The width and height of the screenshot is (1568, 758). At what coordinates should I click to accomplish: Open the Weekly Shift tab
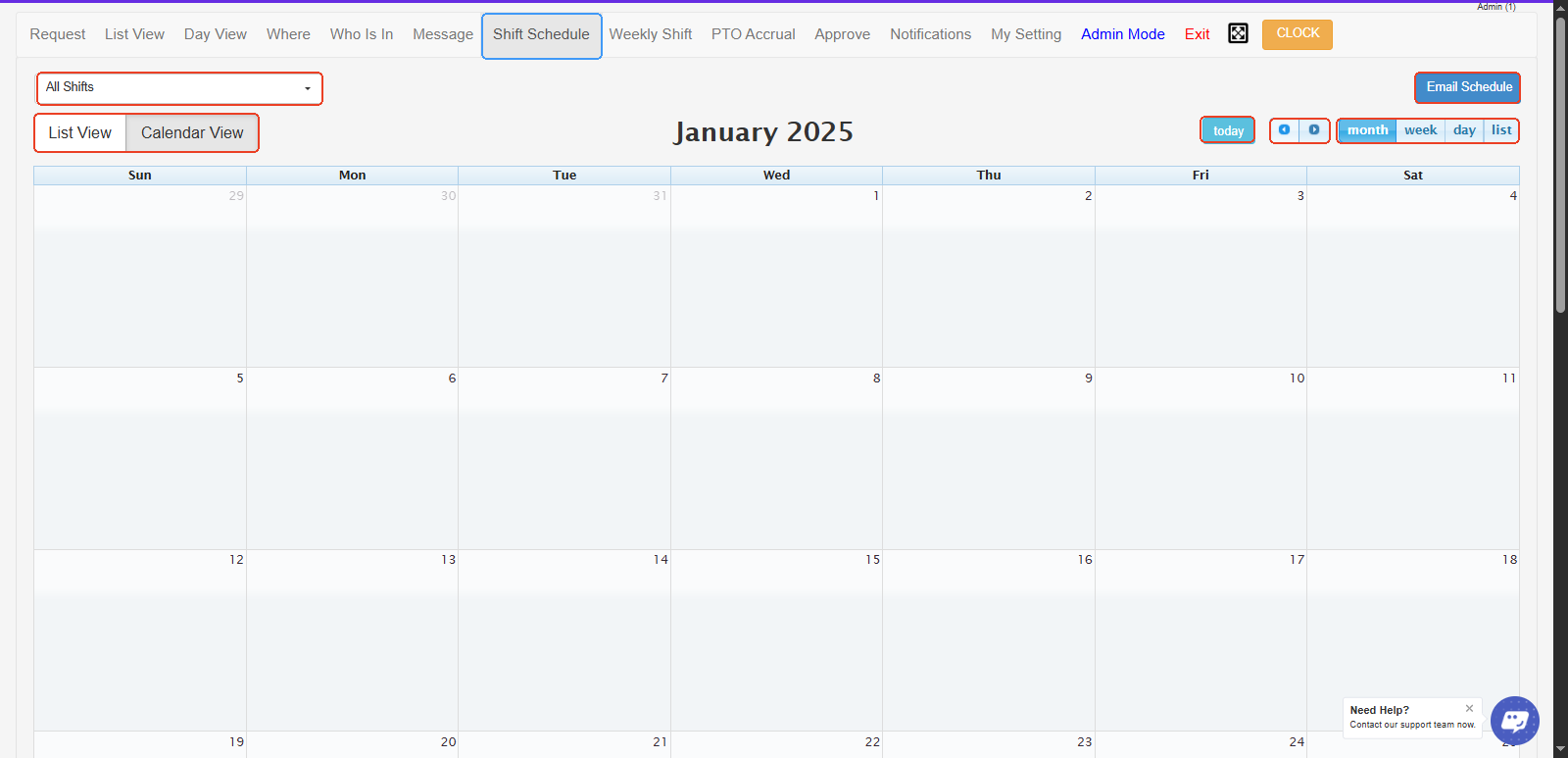click(650, 34)
